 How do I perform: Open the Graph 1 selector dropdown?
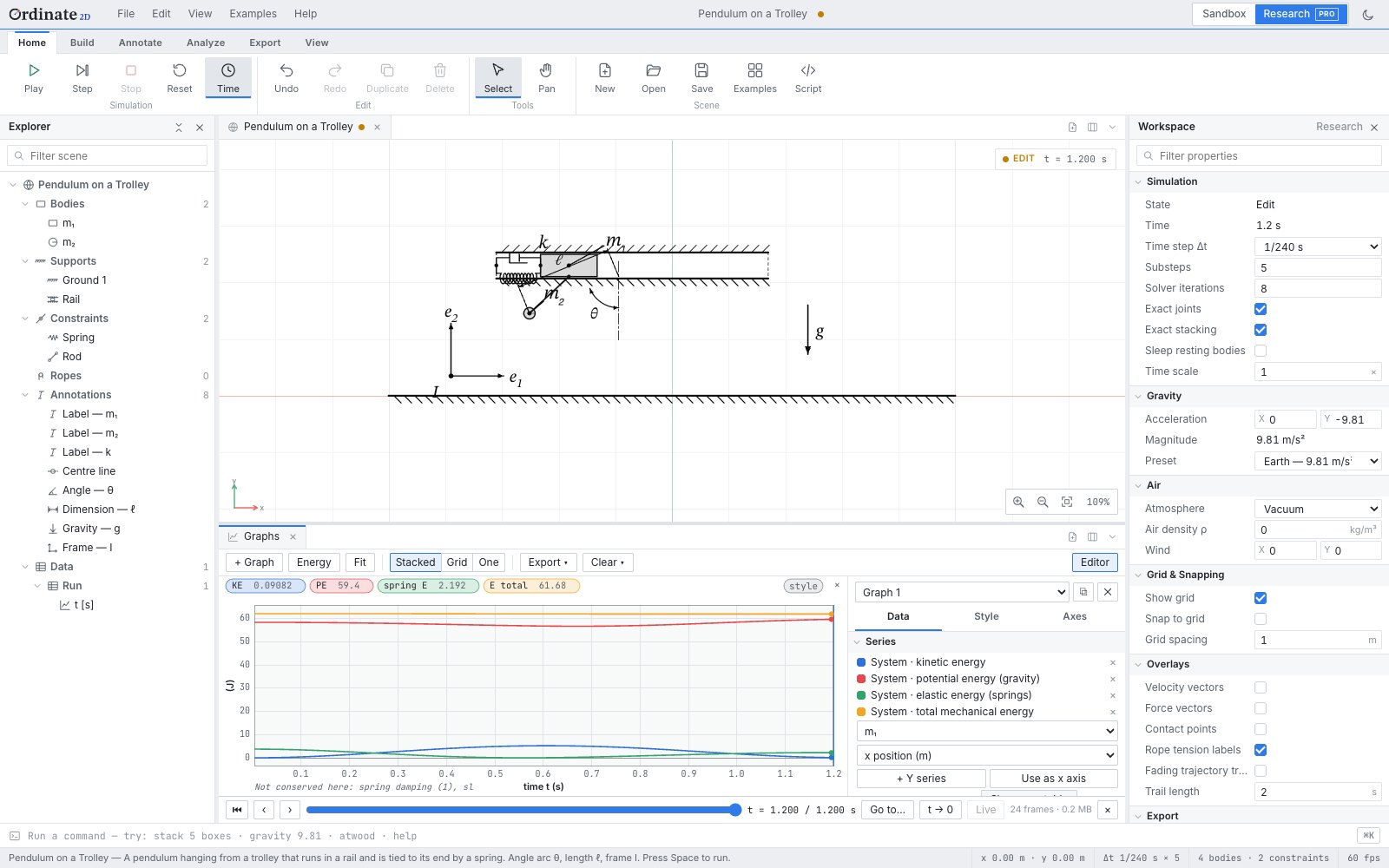(x=963, y=592)
